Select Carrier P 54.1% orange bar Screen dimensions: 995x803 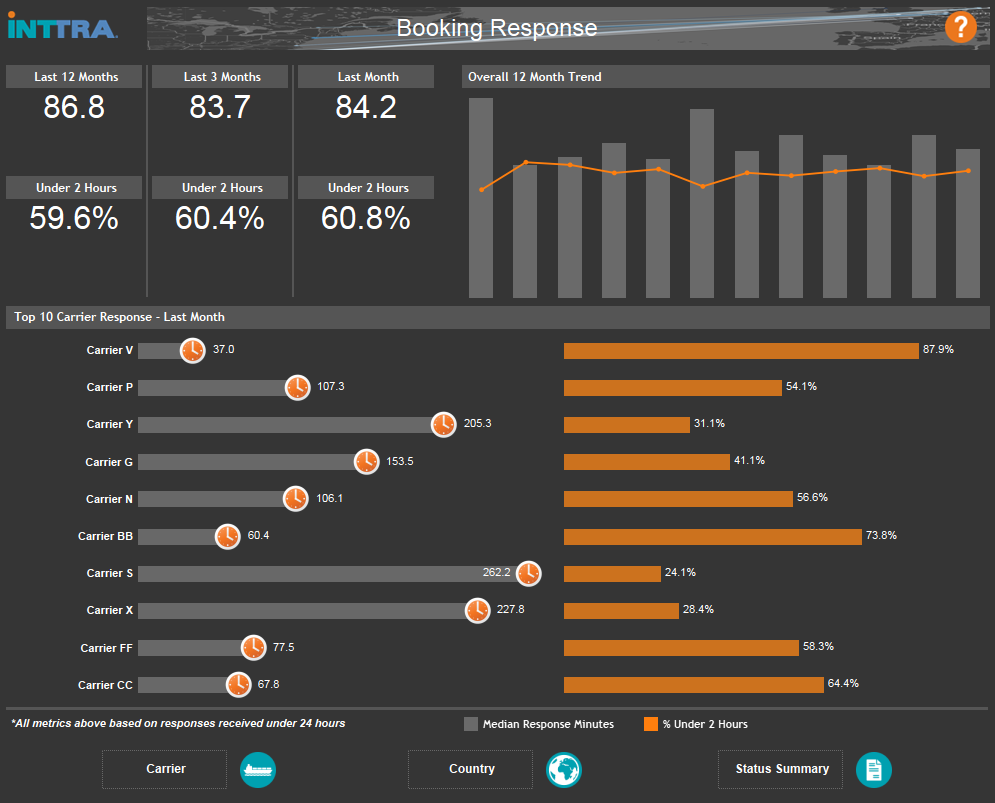pos(673,388)
